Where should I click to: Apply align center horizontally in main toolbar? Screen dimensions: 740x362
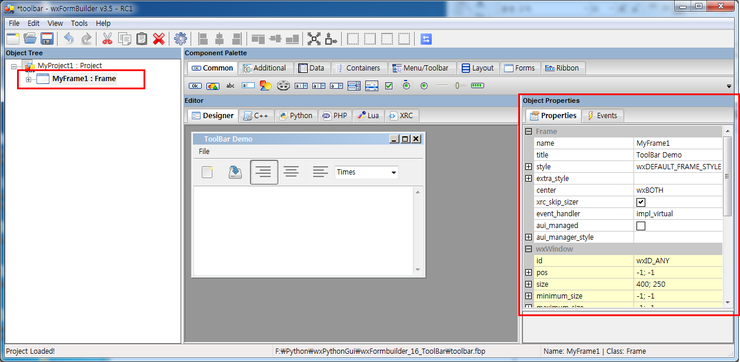(x=219, y=39)
